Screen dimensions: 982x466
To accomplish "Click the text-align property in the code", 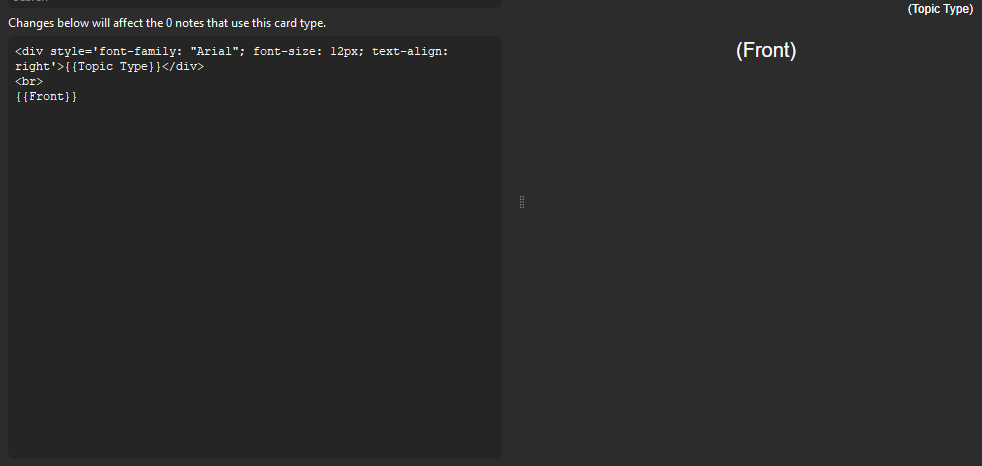I will (x=410, y=51).
